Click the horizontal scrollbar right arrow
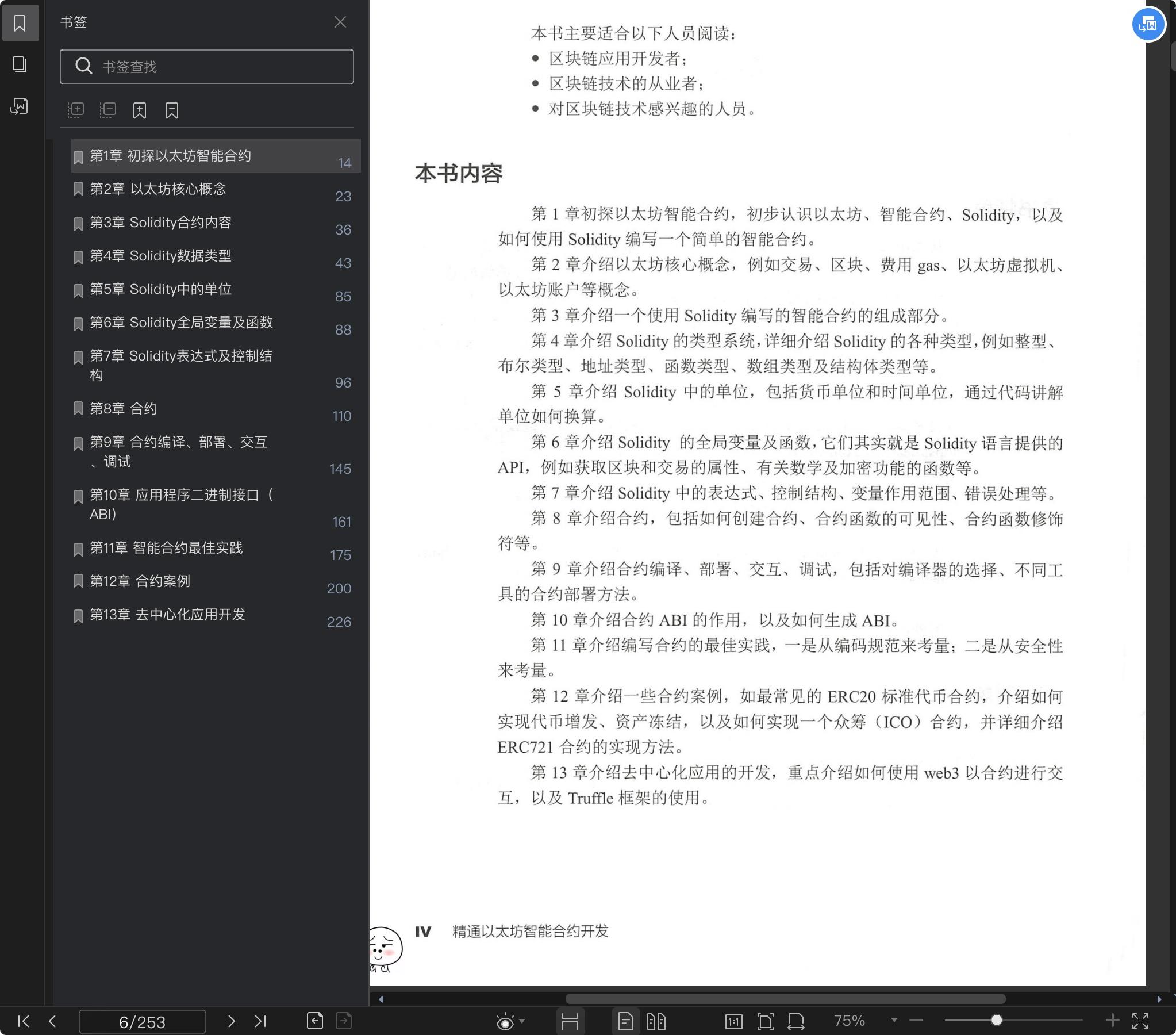The height and width of the screenshot is (1035, 1176). coord(1159,999)
